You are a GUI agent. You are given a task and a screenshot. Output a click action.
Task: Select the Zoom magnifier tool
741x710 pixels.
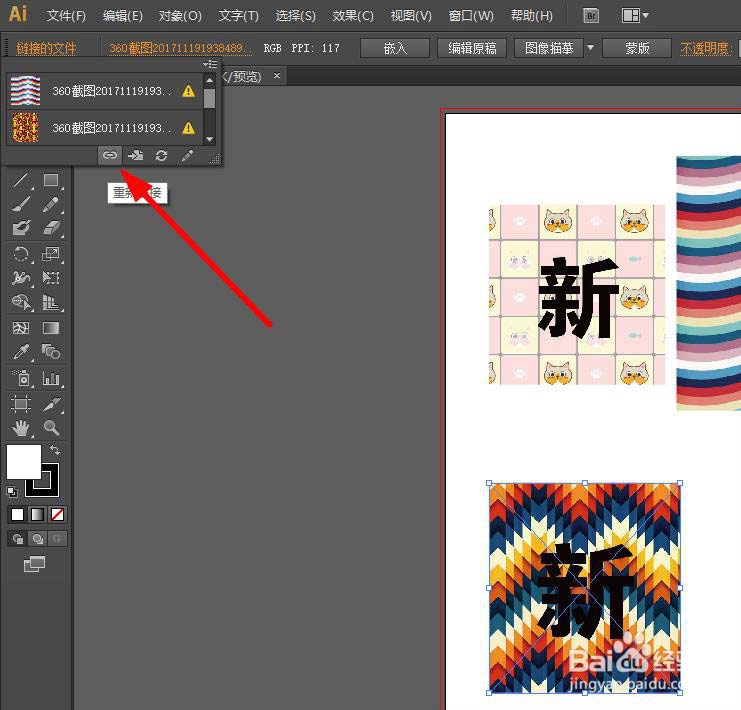pyautogui.click(x=51, y=428)
